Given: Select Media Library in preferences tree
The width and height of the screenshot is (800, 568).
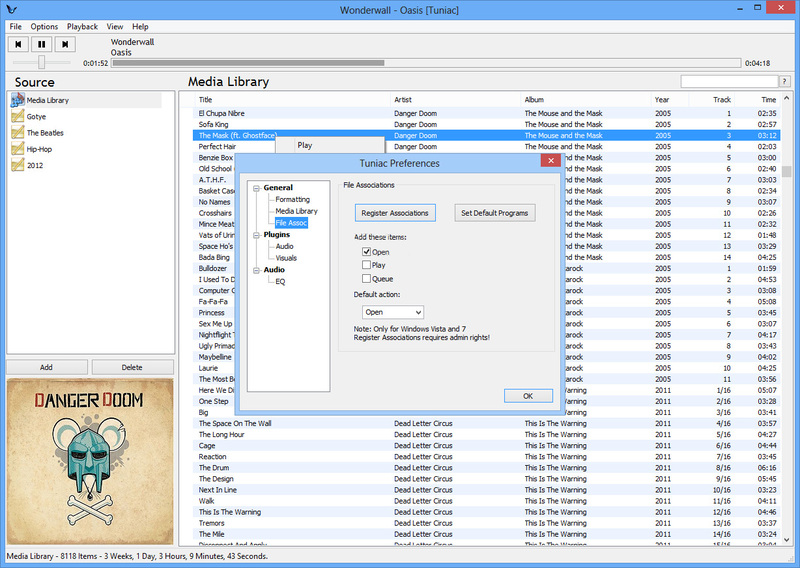Looking at the screenshot, I should pyautogui.click(x=296, y=211).
